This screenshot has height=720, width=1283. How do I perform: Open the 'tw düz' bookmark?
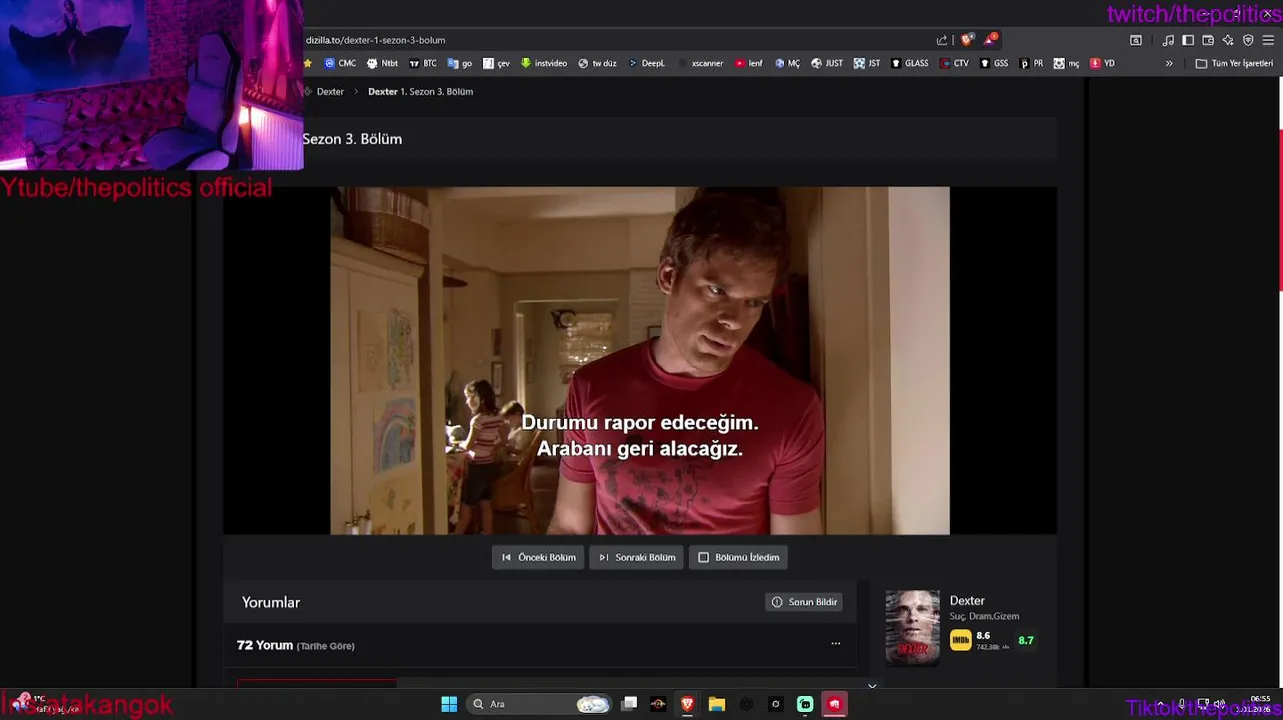[598, 63]
